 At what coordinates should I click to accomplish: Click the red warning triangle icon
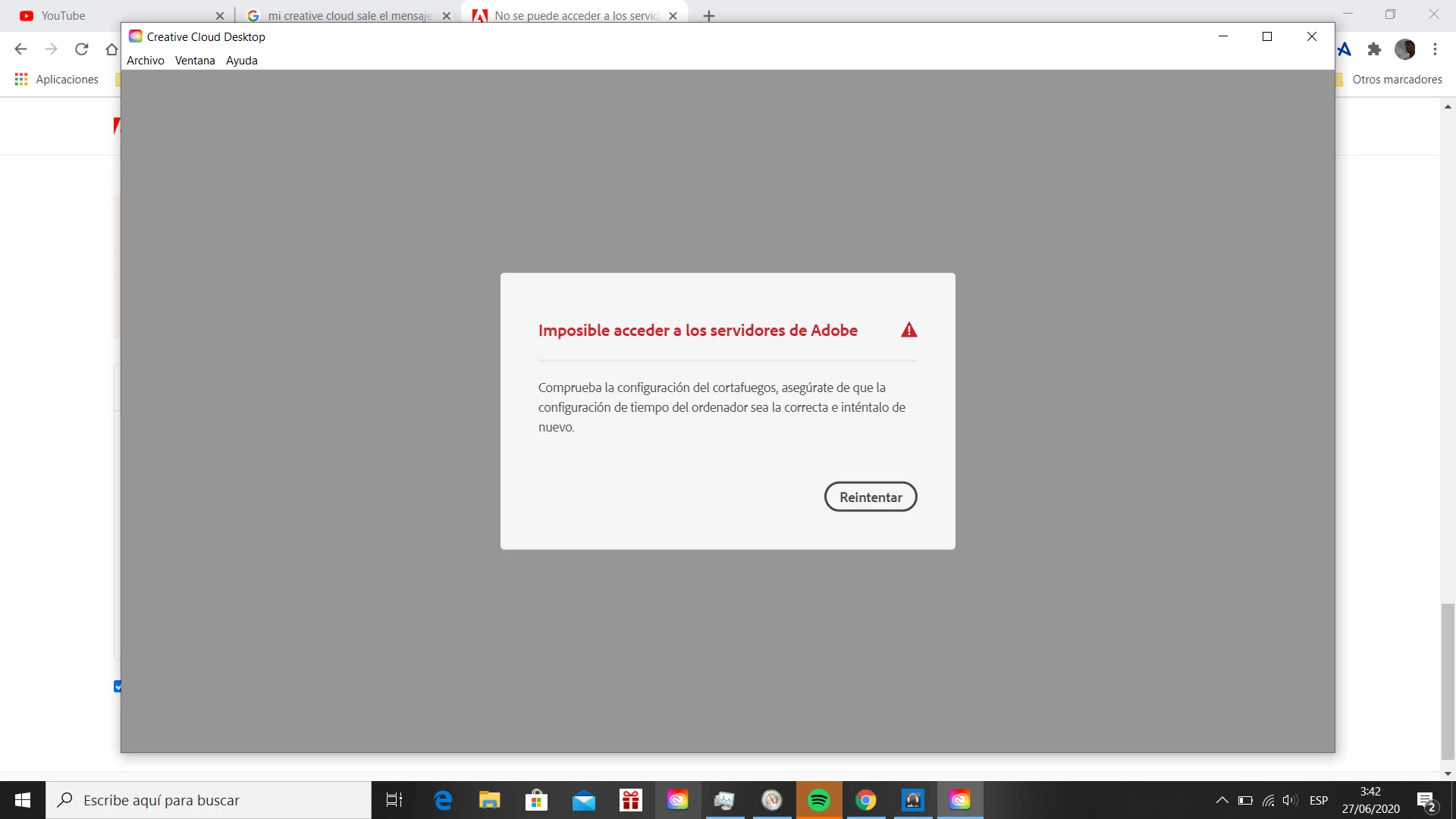(908, 330)
